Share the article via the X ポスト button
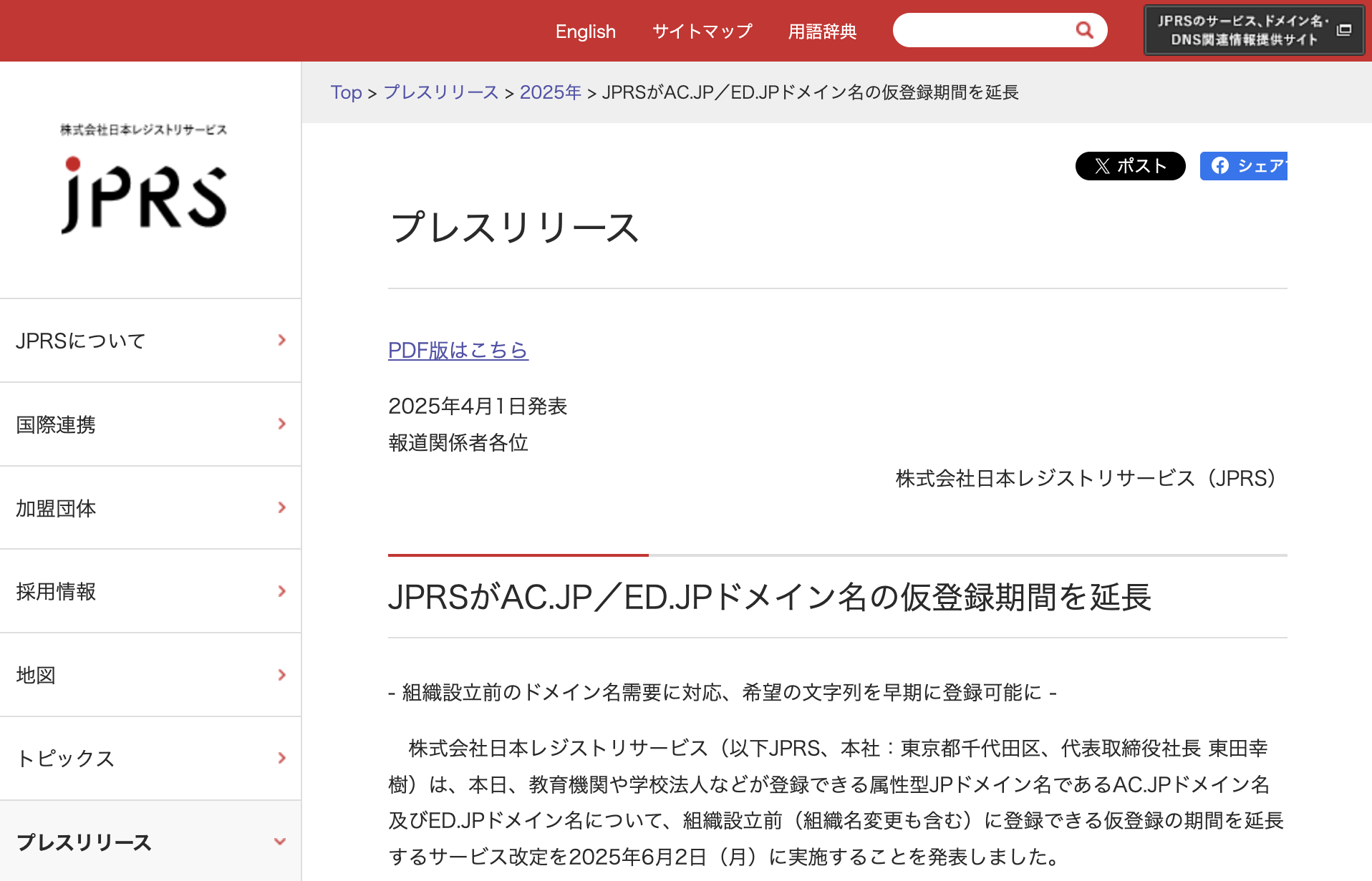Screen dimensions: 1372x881 pos(1130,165)
